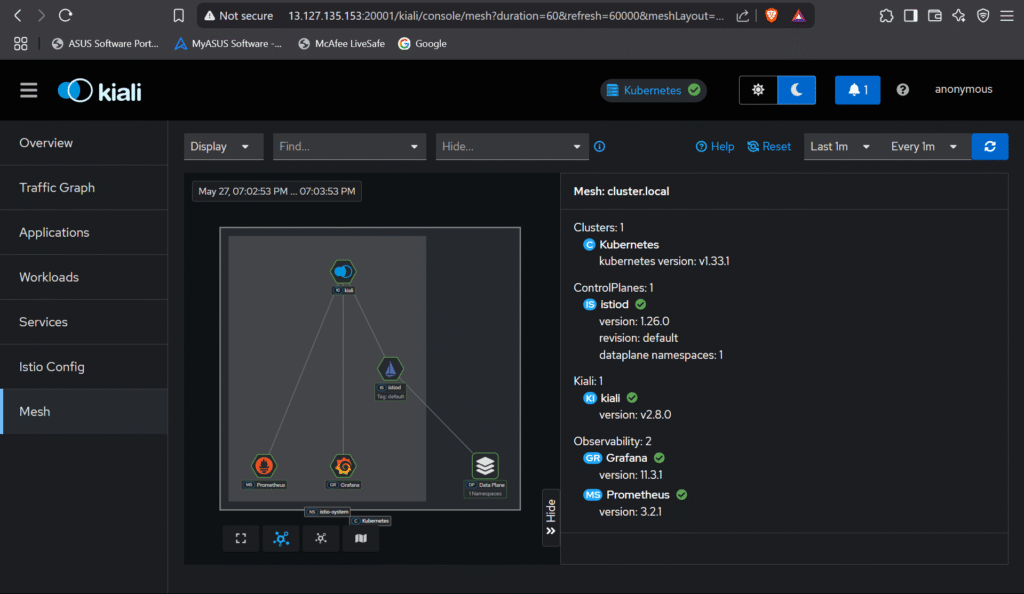Viewport: 1024px width, 594px height.
Task: Open the MyASUS Software bookmark
Action: click(228, 44)
